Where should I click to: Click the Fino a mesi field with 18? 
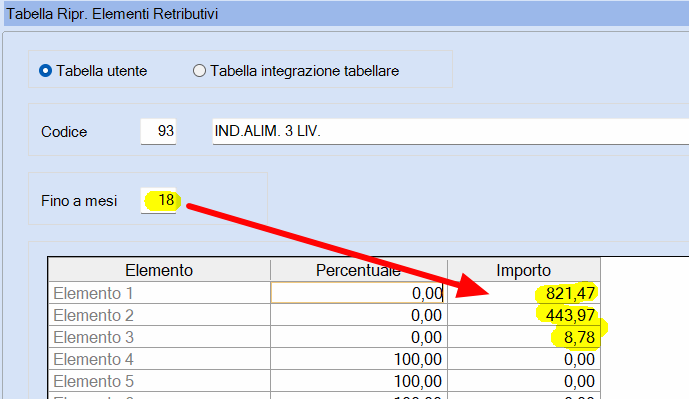[159, 200]
